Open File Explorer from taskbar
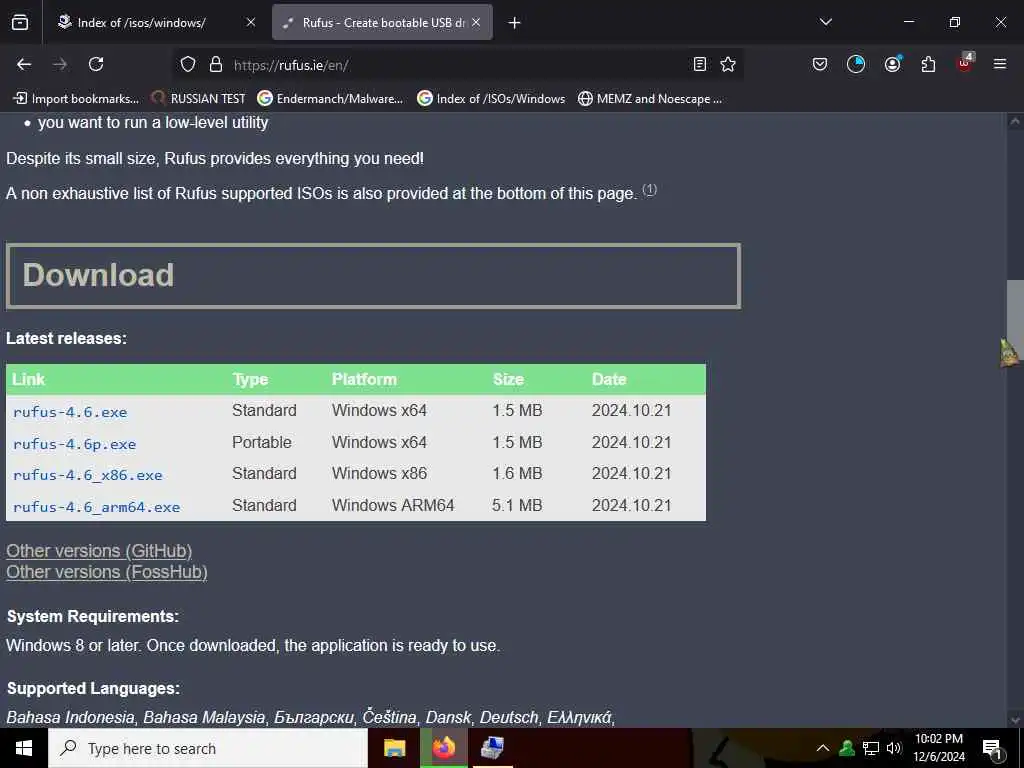Screen dimensions: 1024x768 [394, 748]
